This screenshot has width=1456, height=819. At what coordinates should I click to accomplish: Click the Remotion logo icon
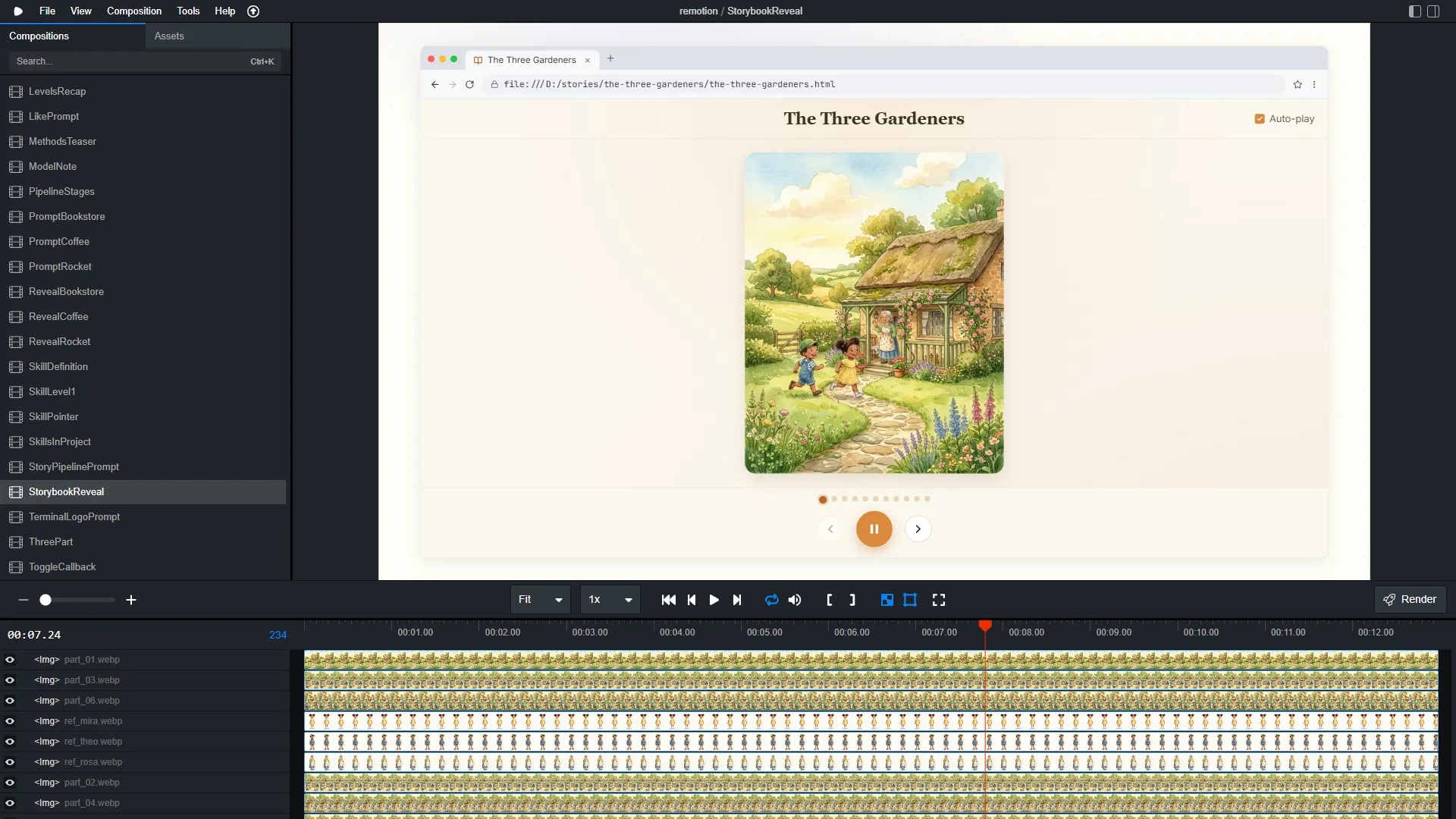18,11
